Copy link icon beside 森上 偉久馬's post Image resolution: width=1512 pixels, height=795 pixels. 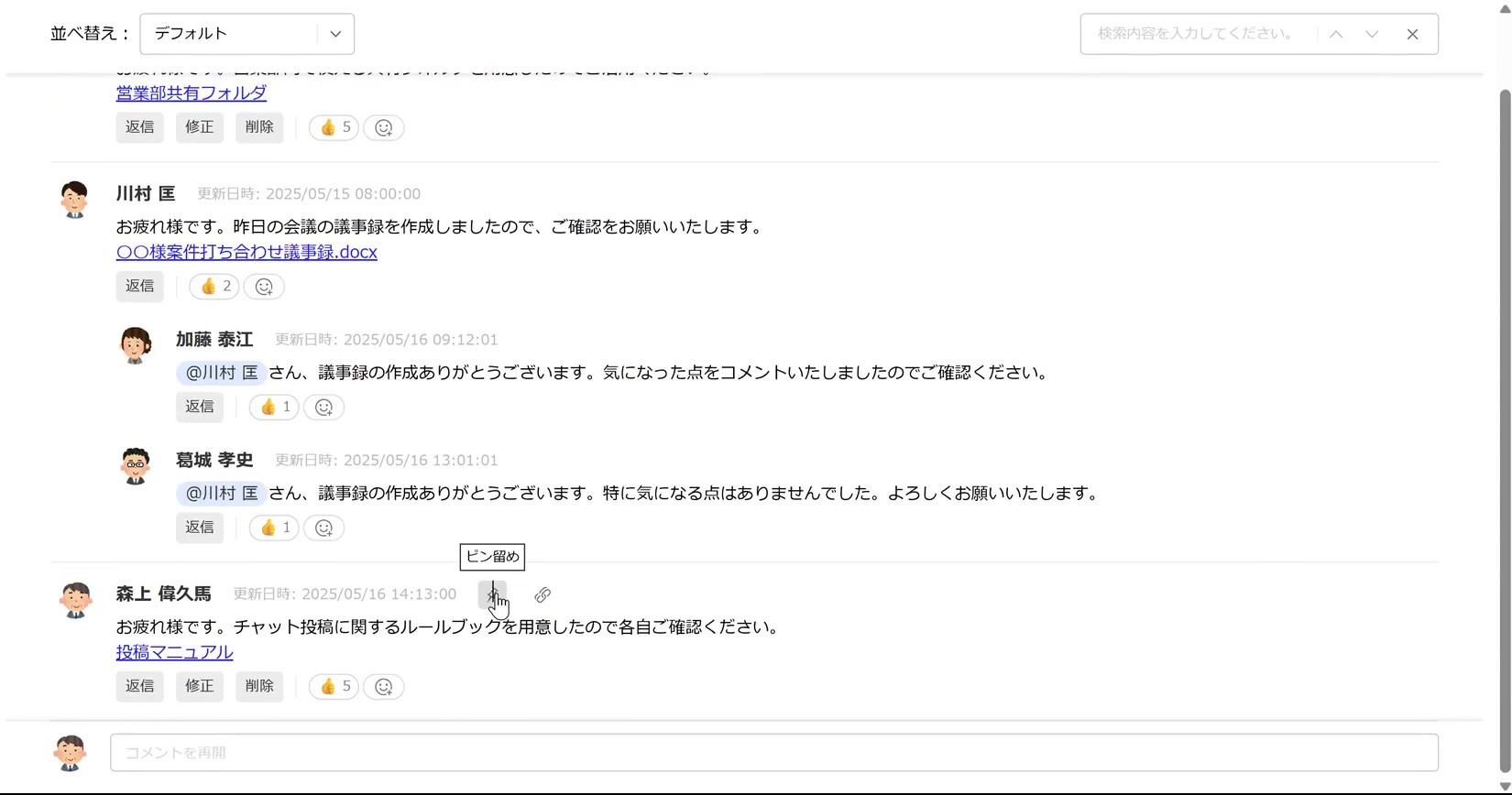pyautogui.click(x=542, y=595)
